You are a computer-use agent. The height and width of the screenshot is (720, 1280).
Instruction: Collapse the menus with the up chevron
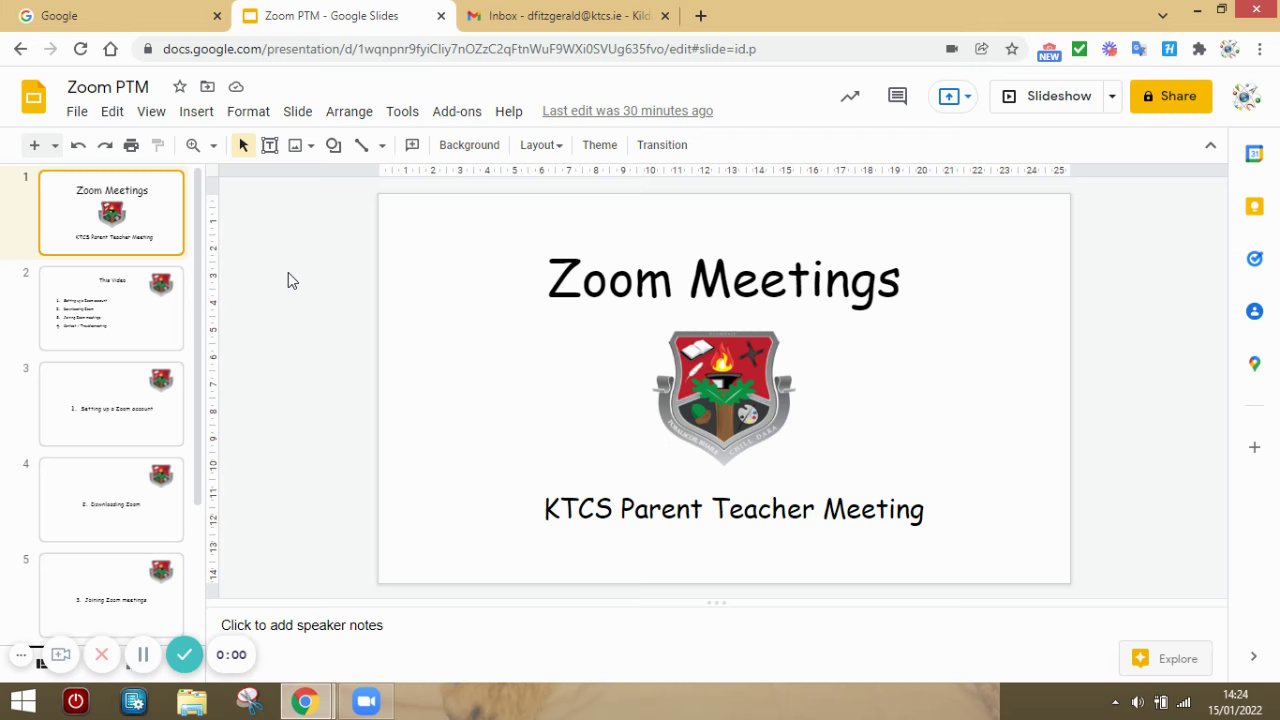(x=1210, y=145)
